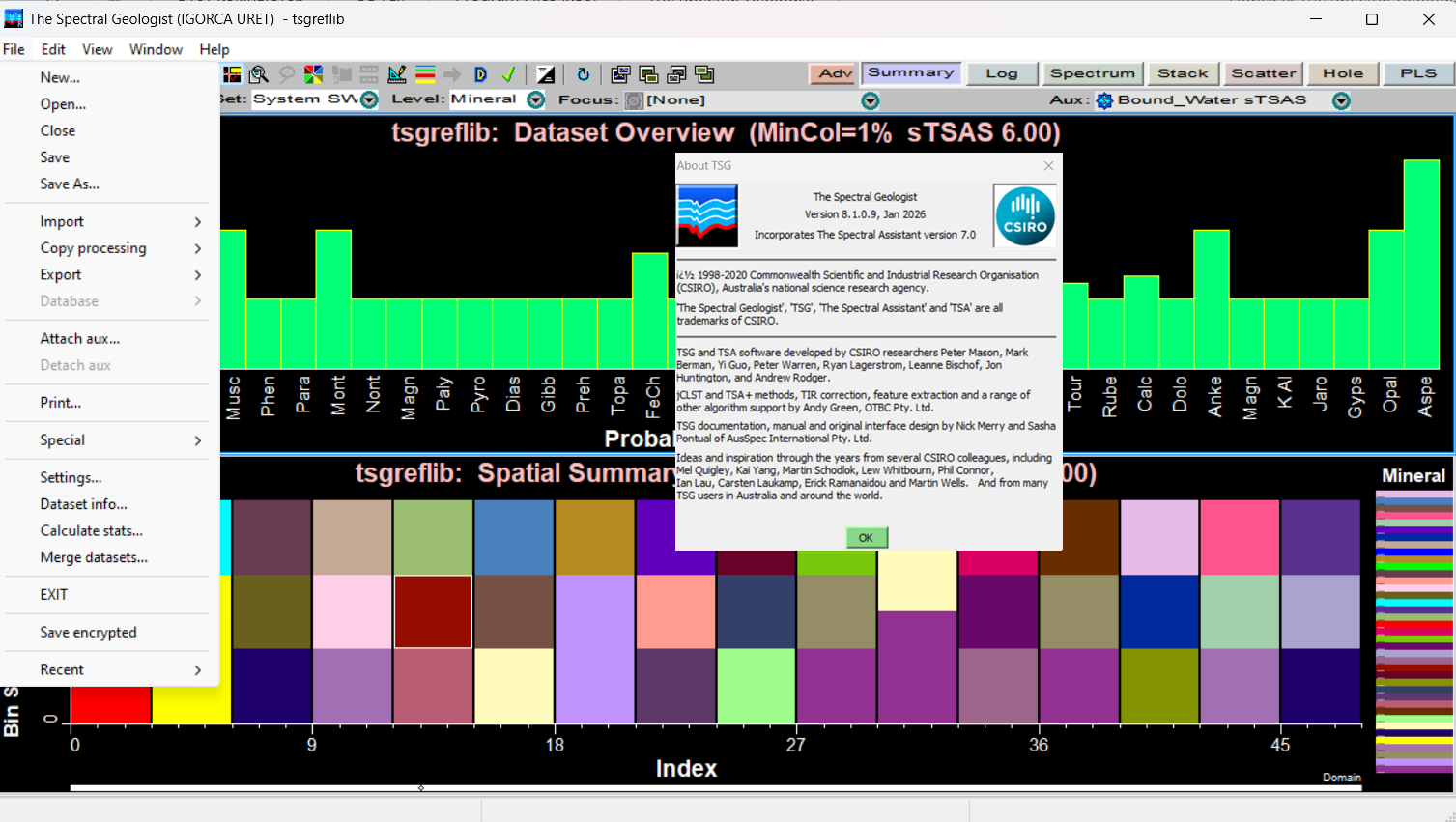
Task: Click the diamond marker on bottom index slider
Action: coord(421,788)
